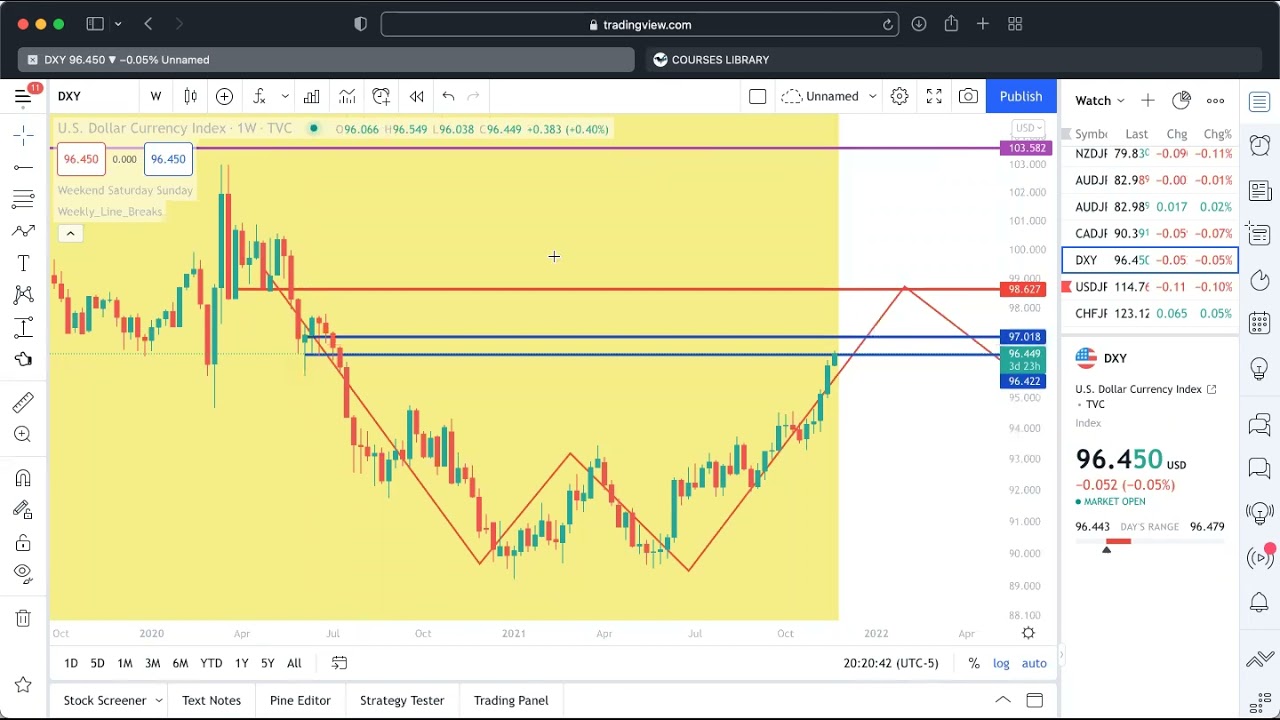Open the Strategy Tester tab

pos(402,700)
